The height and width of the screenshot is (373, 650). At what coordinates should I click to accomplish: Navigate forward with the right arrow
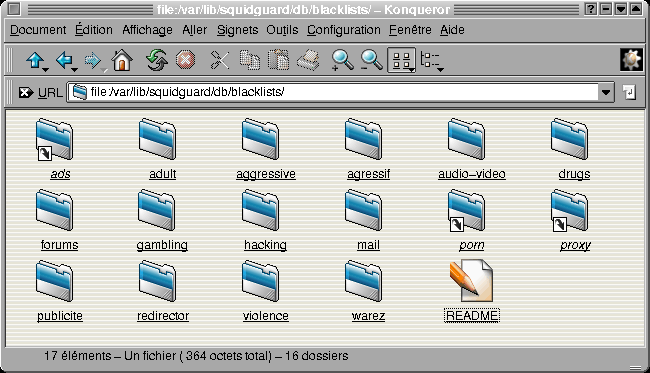pos(92,61)
